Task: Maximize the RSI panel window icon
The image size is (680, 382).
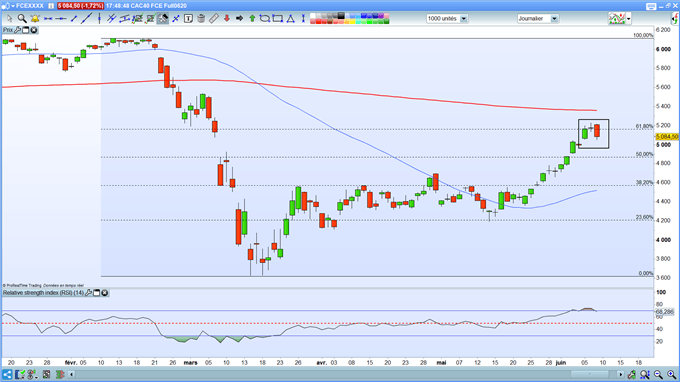Action: tap(97, 293)
